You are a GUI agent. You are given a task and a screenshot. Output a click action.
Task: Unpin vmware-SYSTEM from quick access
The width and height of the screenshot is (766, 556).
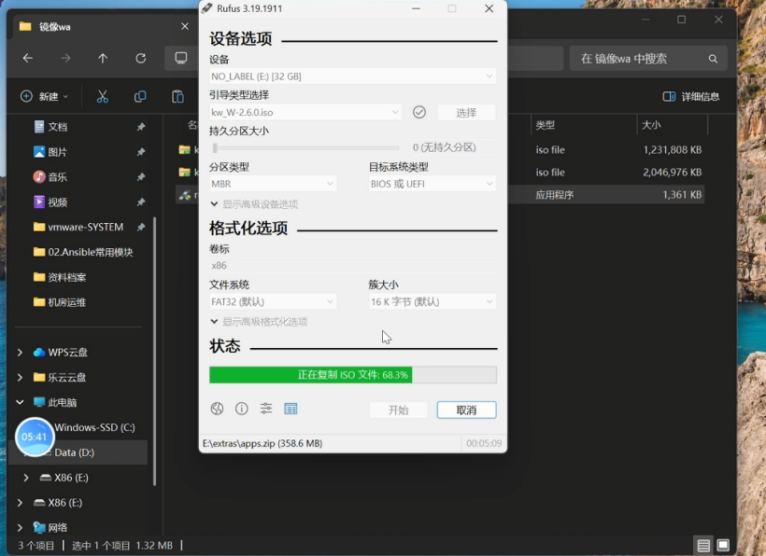pos(141,227)
